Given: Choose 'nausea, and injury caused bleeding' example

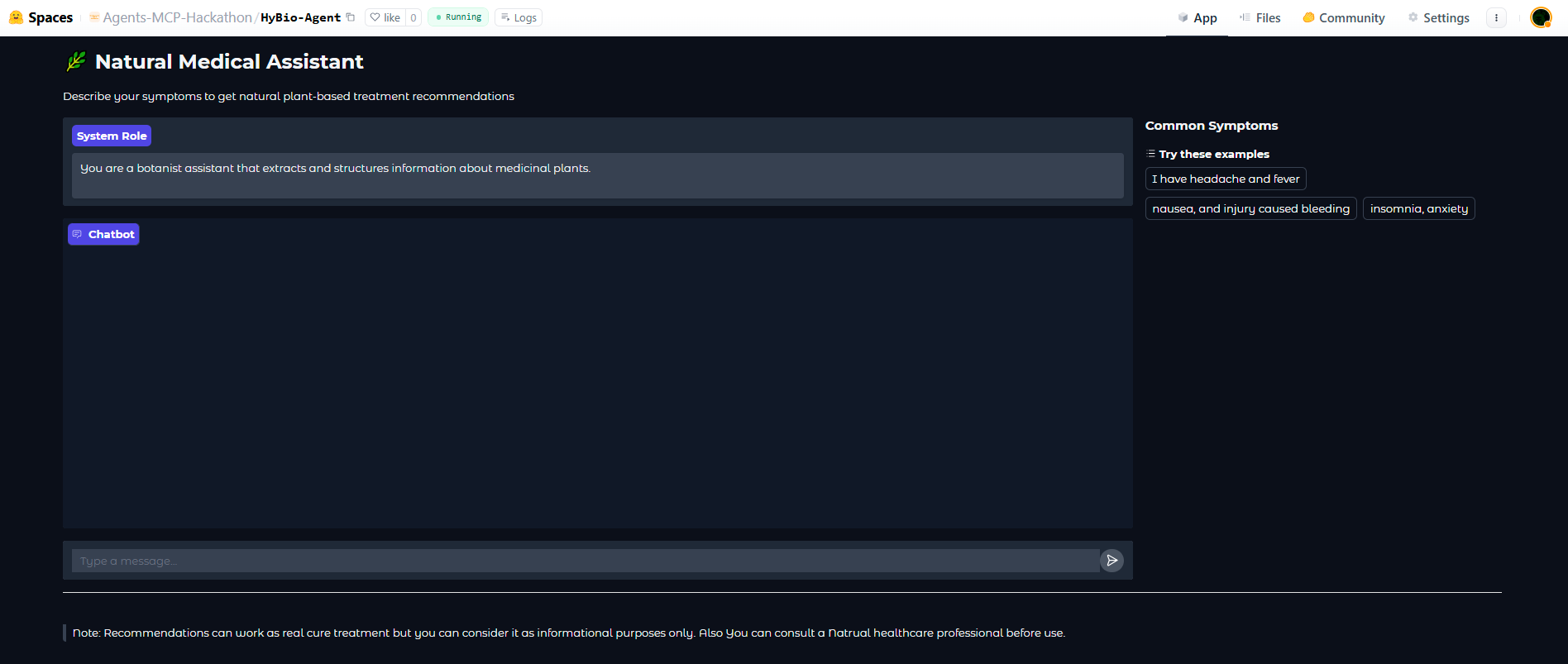Looking at the screenshot, I should tap(1250, 208).
